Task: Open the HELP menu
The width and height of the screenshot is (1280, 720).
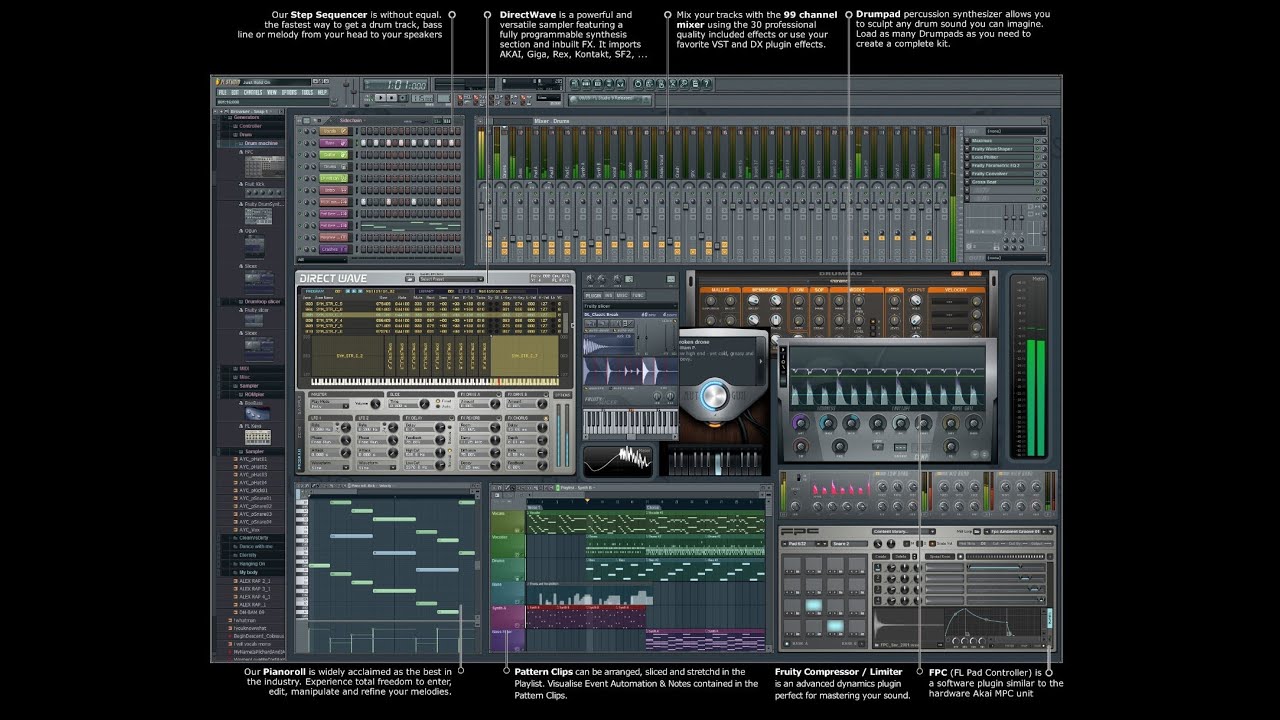Action: pos(322,92)
